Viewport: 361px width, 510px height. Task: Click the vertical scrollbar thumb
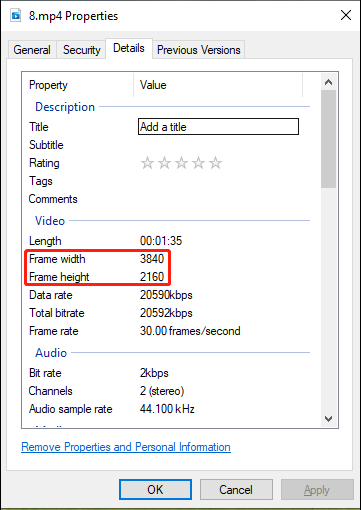coord(328,139)
